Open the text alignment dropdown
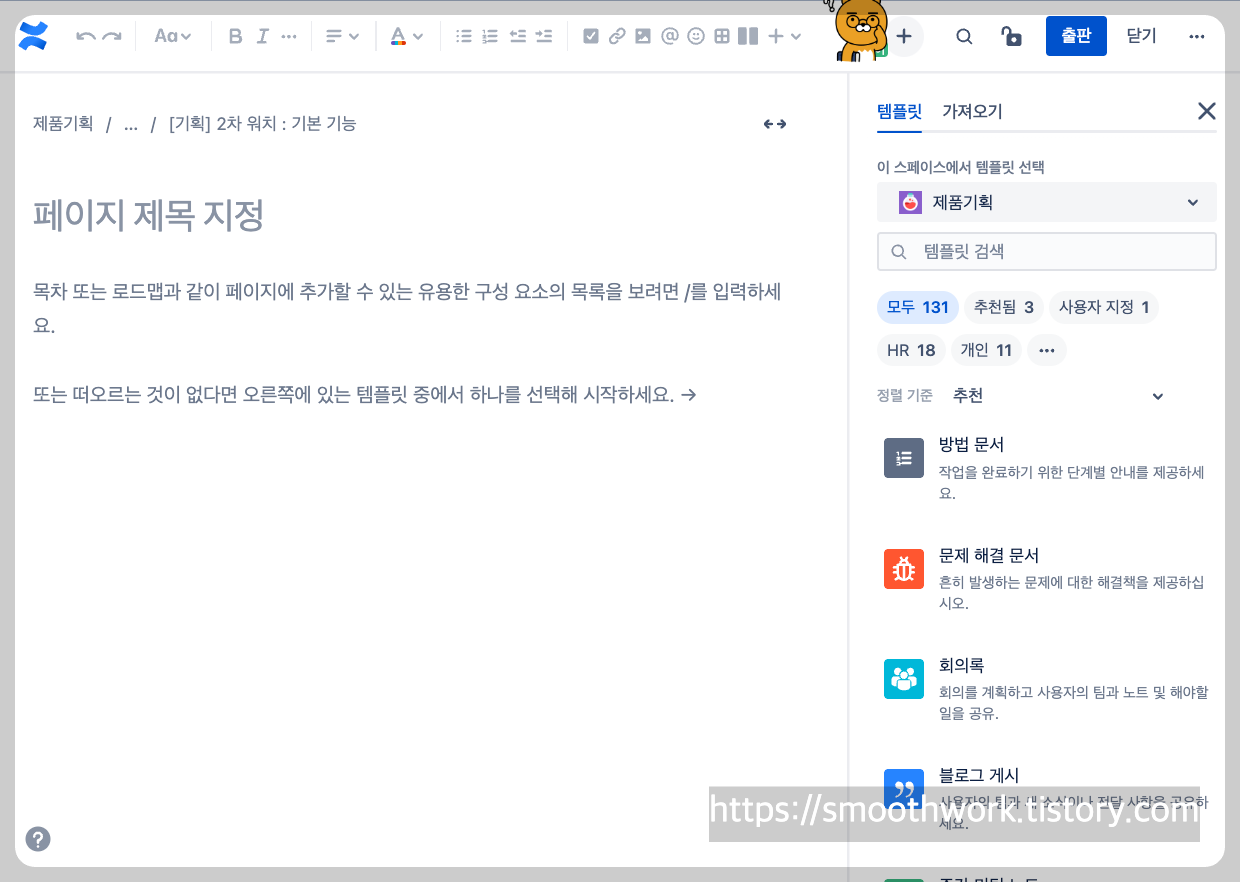This screenshot has width=1240, height=882. point(343,36)
